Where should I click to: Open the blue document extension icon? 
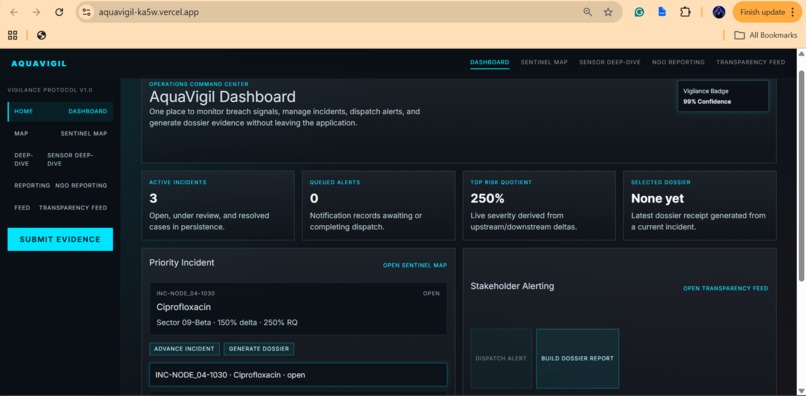click(x=662, y=12)
